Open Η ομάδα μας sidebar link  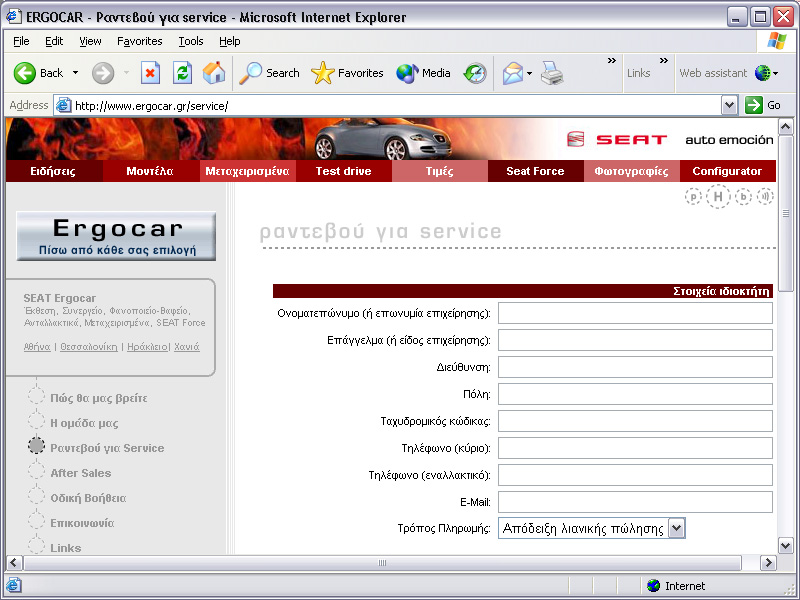point(84,423)
